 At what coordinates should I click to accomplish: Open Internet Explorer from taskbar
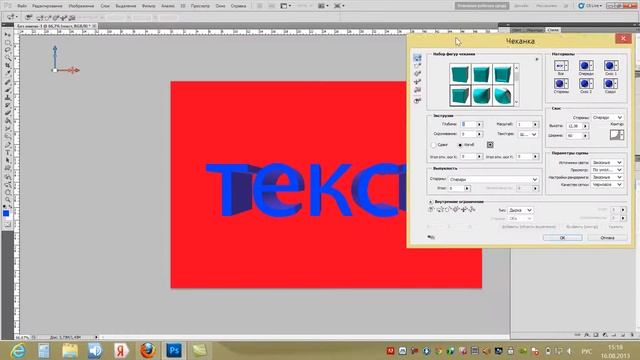pyautogui.click(x=18, y=351)
